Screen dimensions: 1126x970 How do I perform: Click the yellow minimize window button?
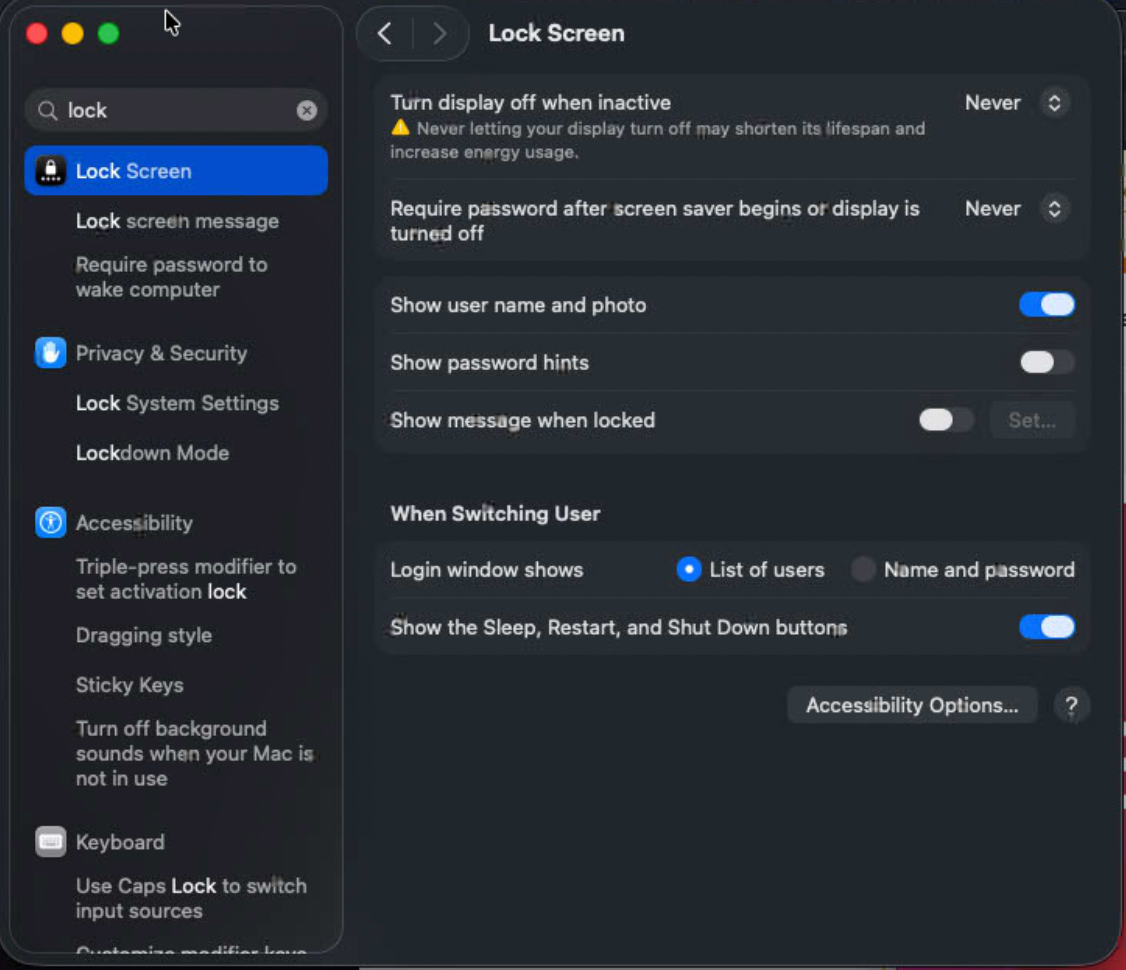click(73, 33)
